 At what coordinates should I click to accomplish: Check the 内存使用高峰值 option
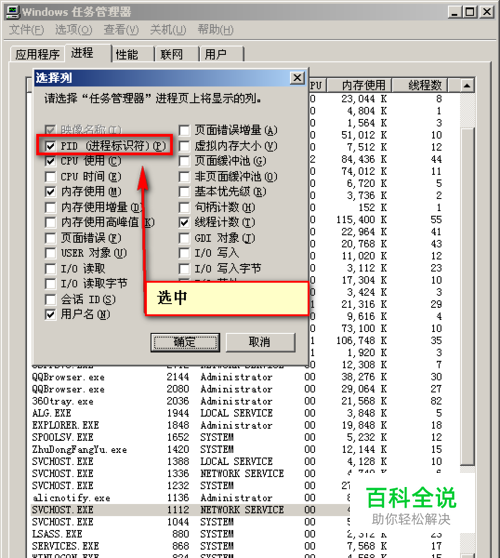(50, 222)
